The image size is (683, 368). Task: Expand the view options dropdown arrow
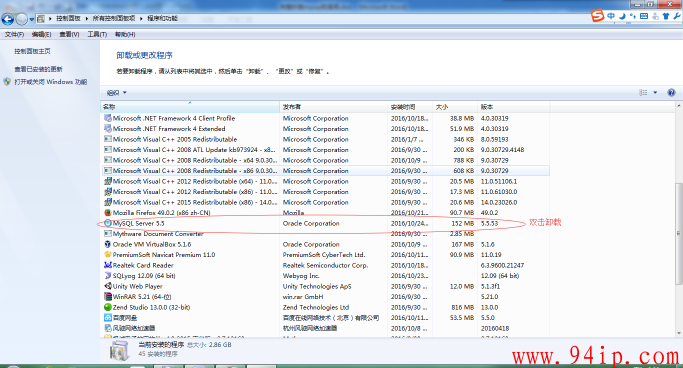pyautogui.click(x=655, y=92)
